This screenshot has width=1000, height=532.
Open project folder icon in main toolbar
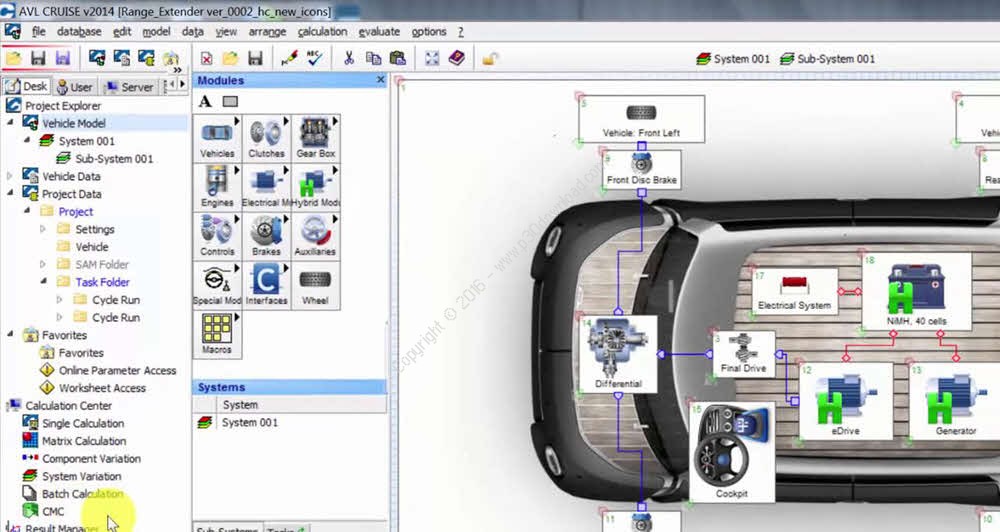[13, 59]
